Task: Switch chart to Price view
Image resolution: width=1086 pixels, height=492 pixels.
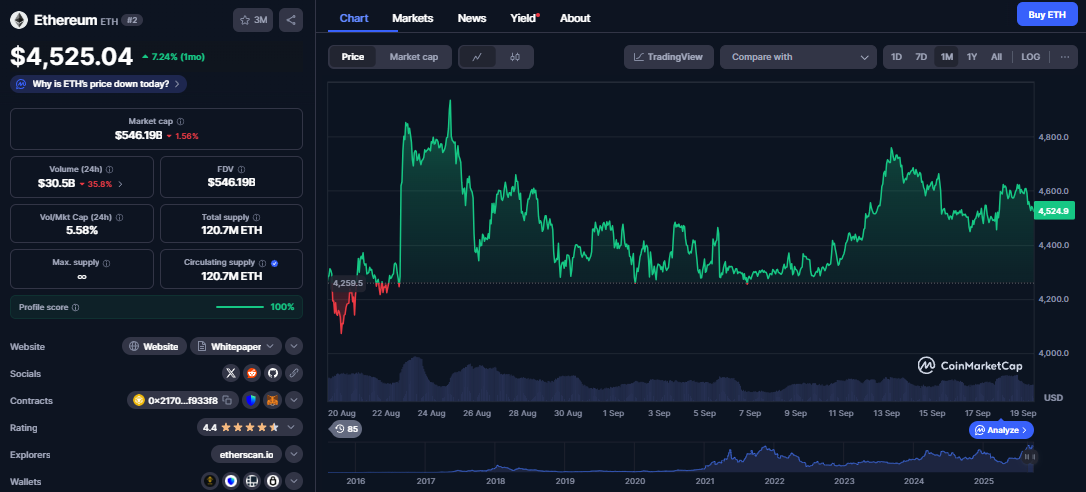Action: [353, 57]
